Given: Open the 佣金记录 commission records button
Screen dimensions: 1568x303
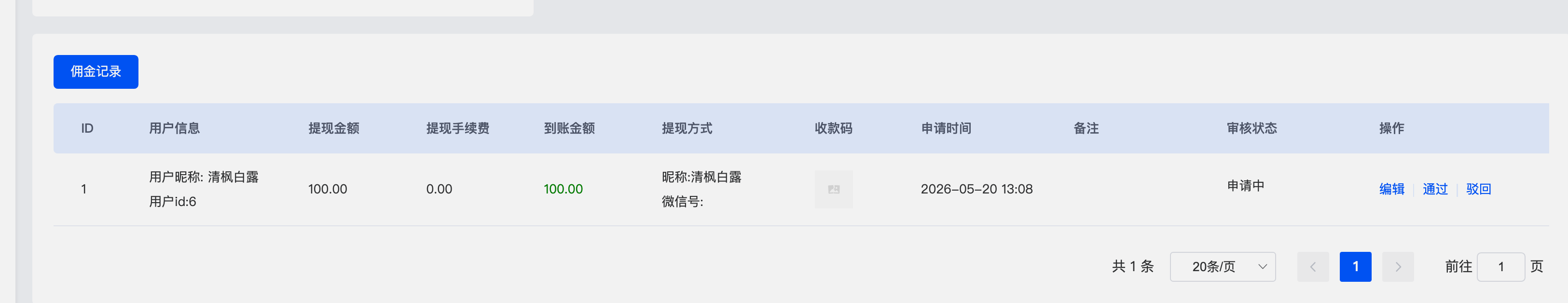Looking at the screenshot, I should 96,72.
